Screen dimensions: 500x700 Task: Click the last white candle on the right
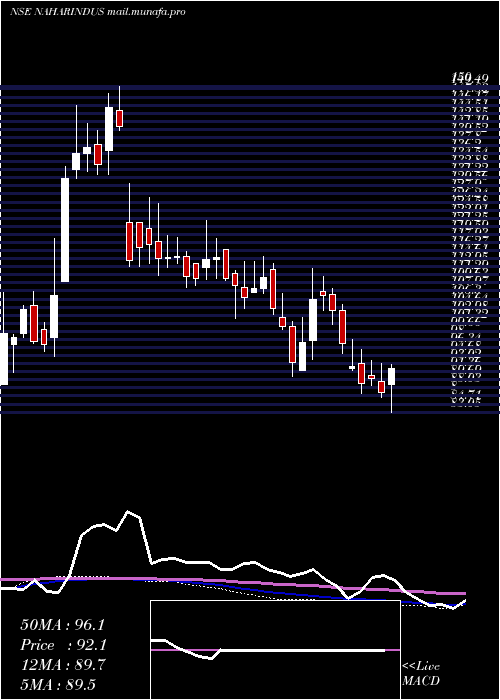pos(392,376)
